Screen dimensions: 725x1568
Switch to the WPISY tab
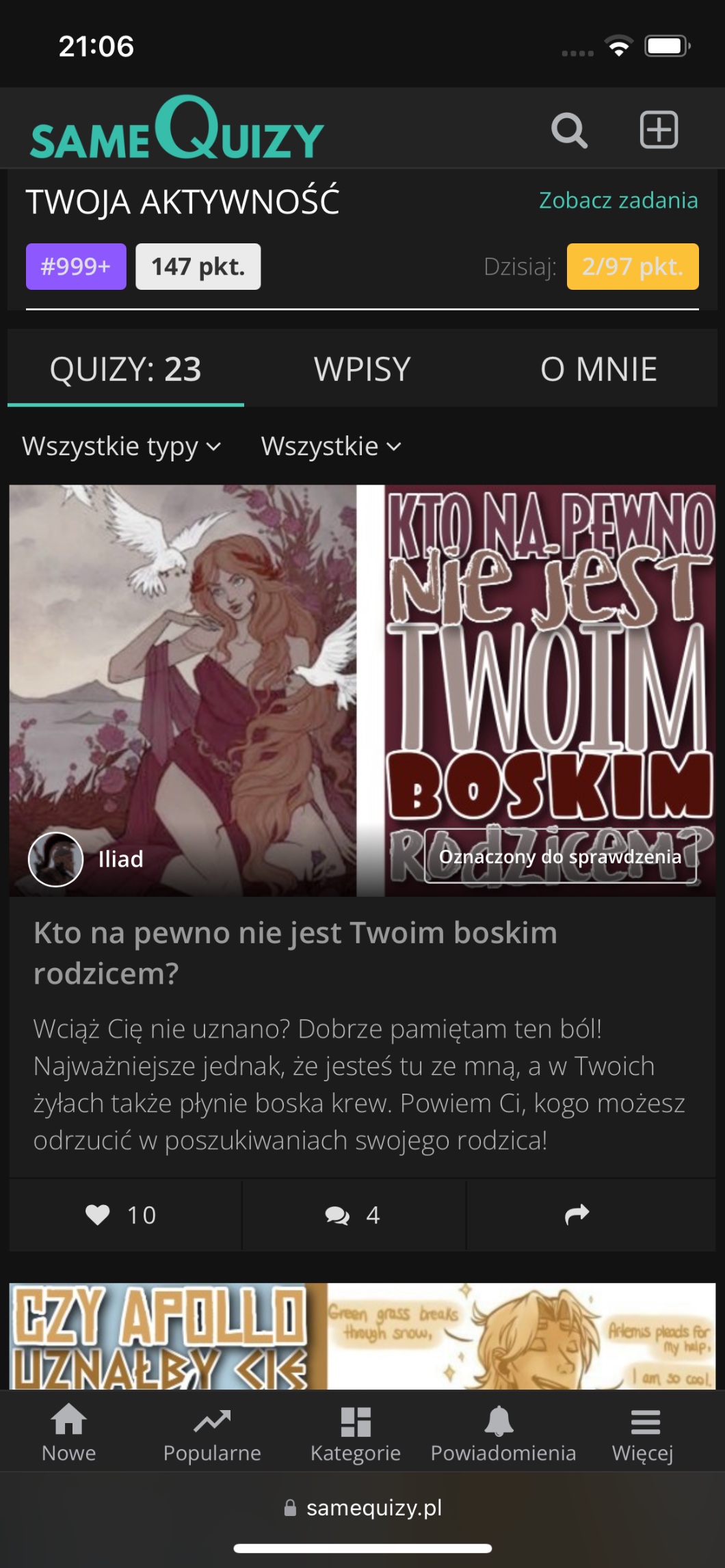tap(362, 369)
